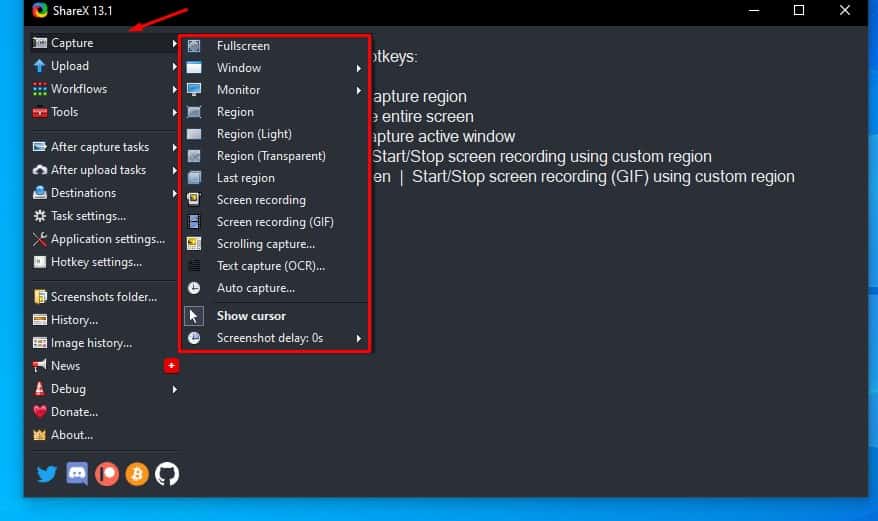878x521 pixels.
Task: Expand the Screenshot delay submenu arrow
Action: click(x=359, y=338)
